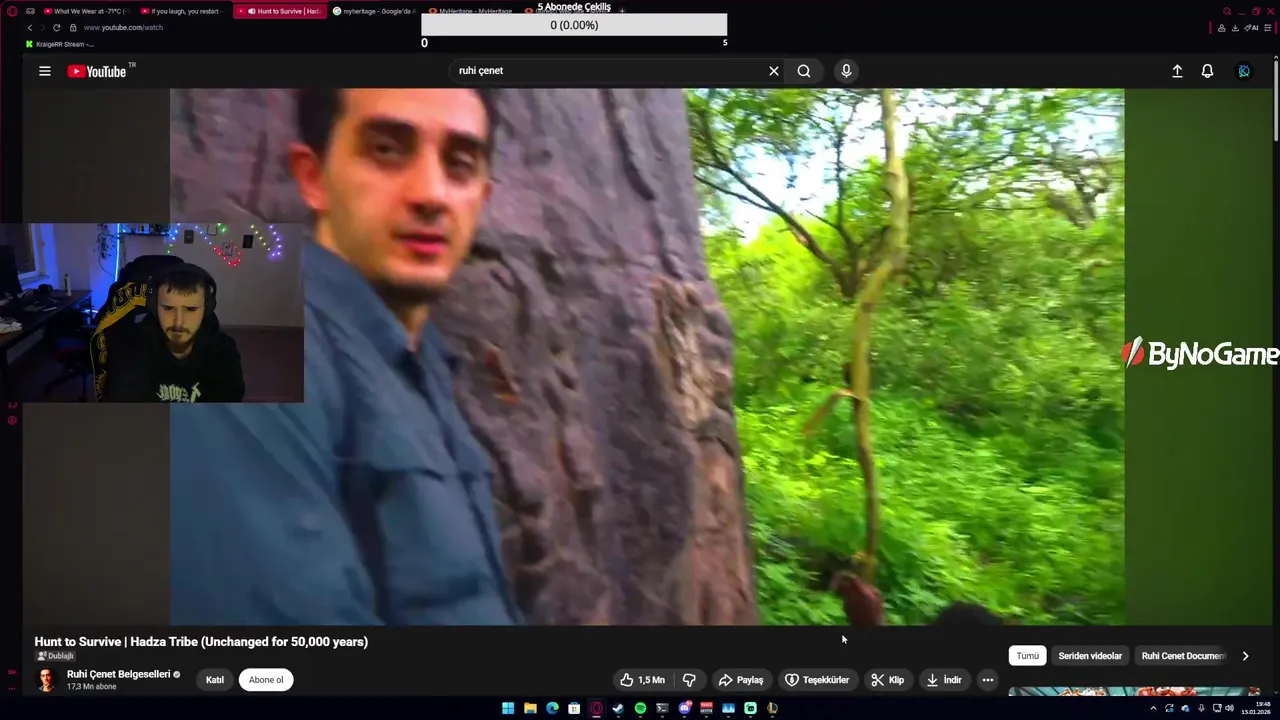
Task: Open the YouTube create/upload icon
Action: 1177,71
